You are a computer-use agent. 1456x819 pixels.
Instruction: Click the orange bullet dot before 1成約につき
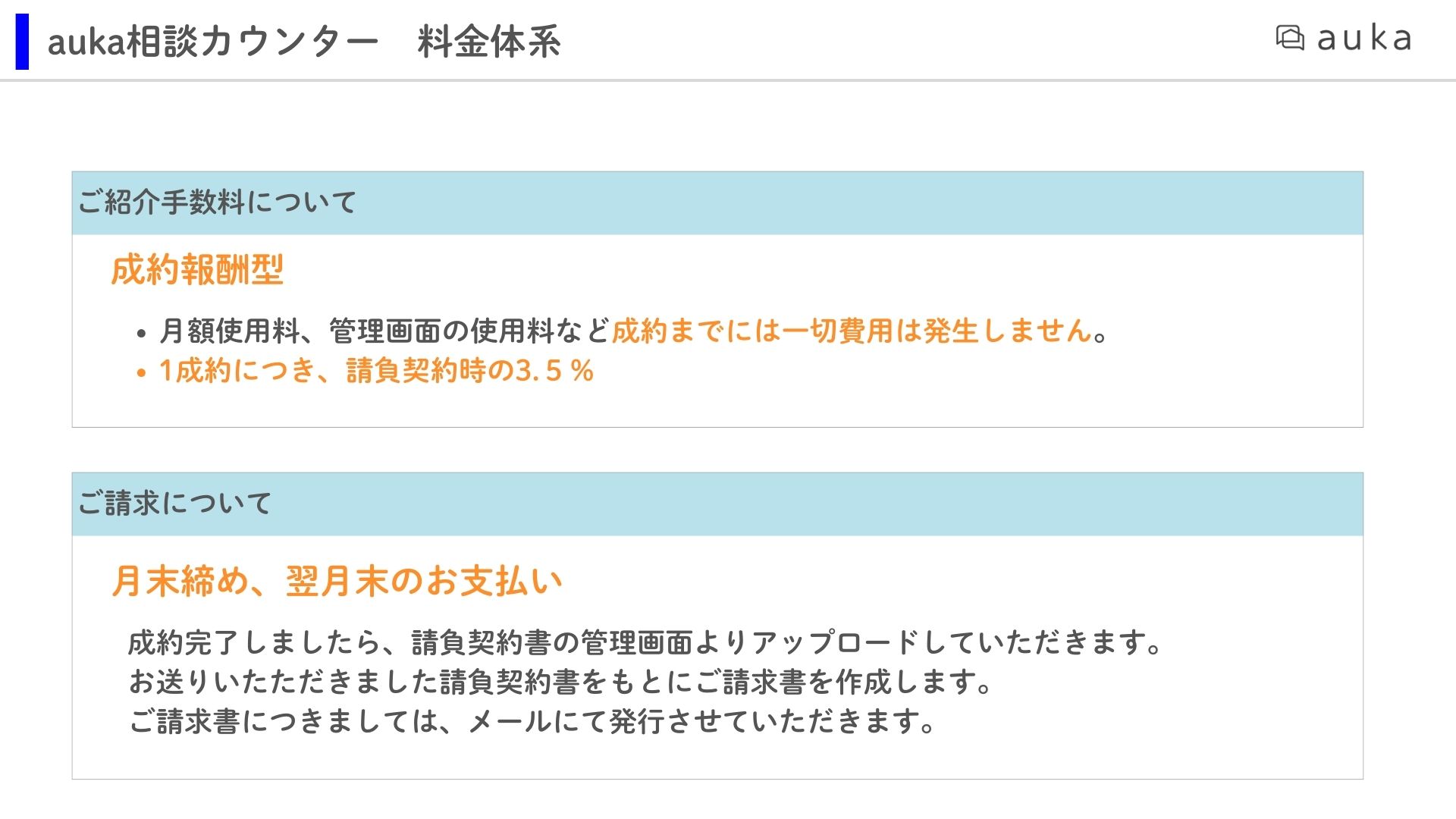(141, 372)
